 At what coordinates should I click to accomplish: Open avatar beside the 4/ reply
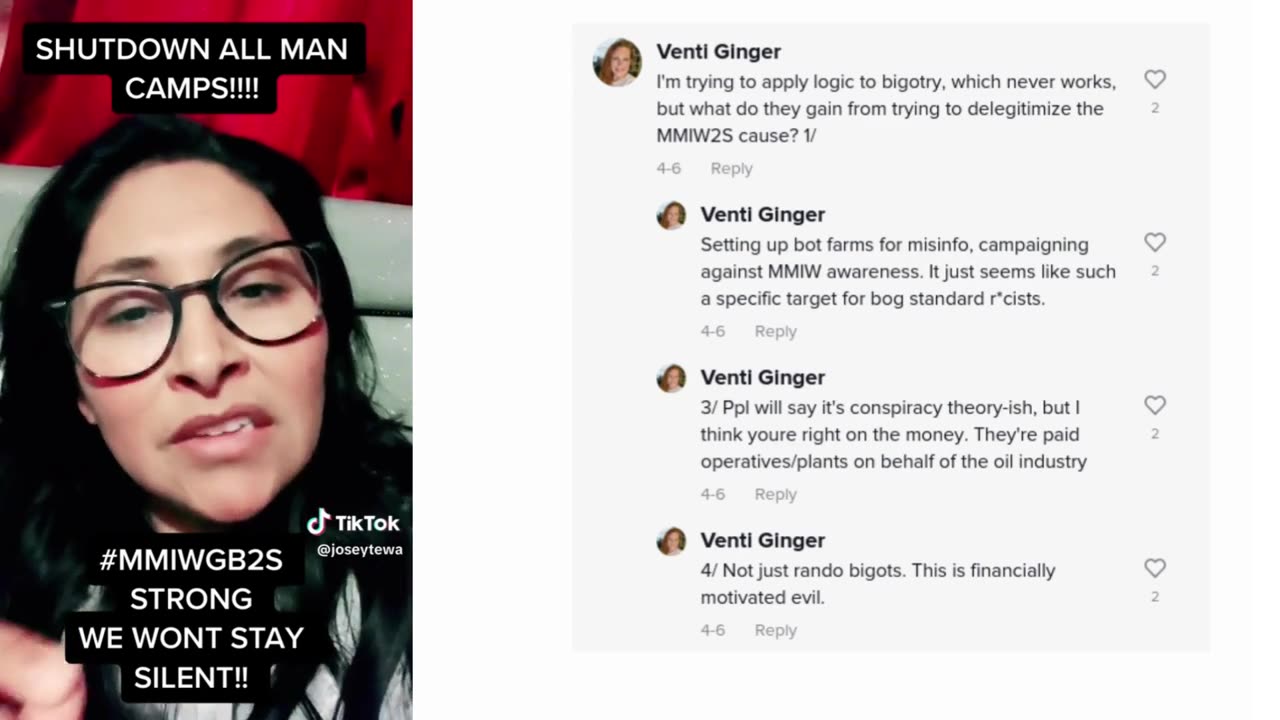671,541
